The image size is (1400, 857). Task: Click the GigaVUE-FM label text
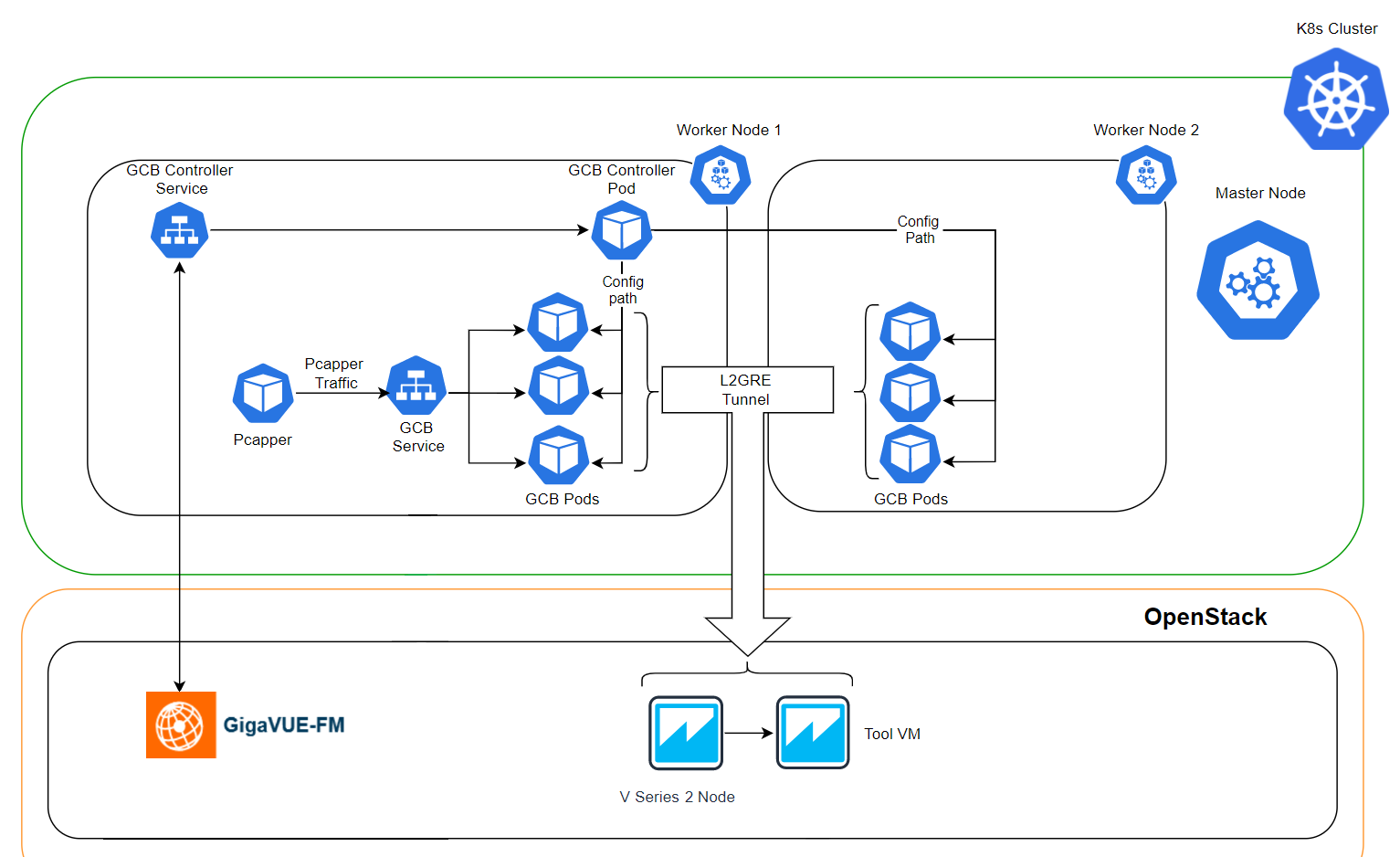coord(284,725)
